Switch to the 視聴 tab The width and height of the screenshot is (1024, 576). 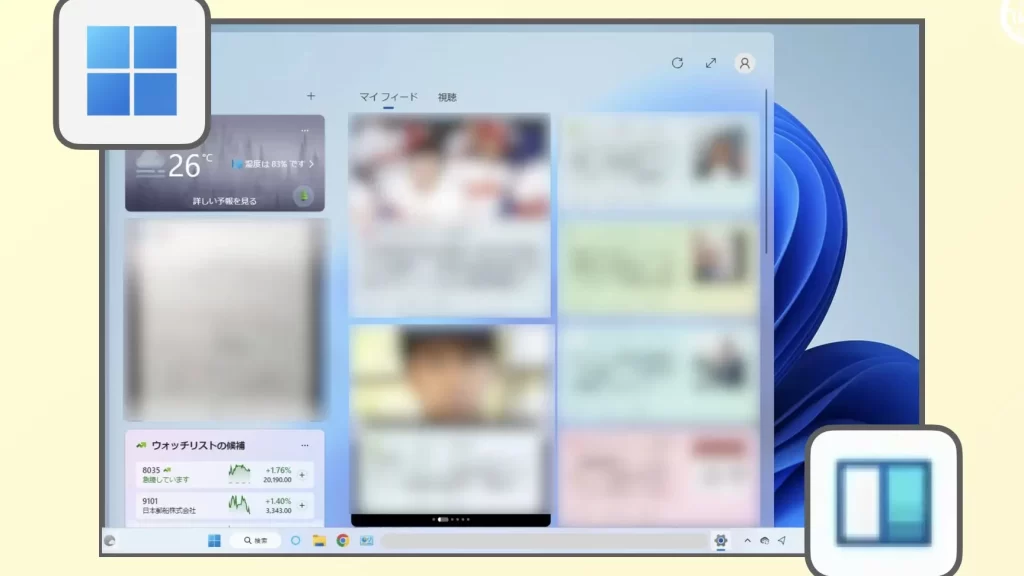coord(447,97)
